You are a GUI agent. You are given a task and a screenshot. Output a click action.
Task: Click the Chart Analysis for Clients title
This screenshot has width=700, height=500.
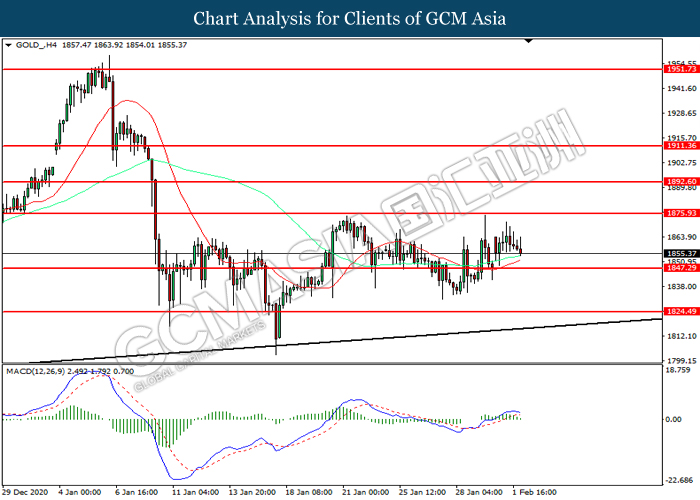350,19
